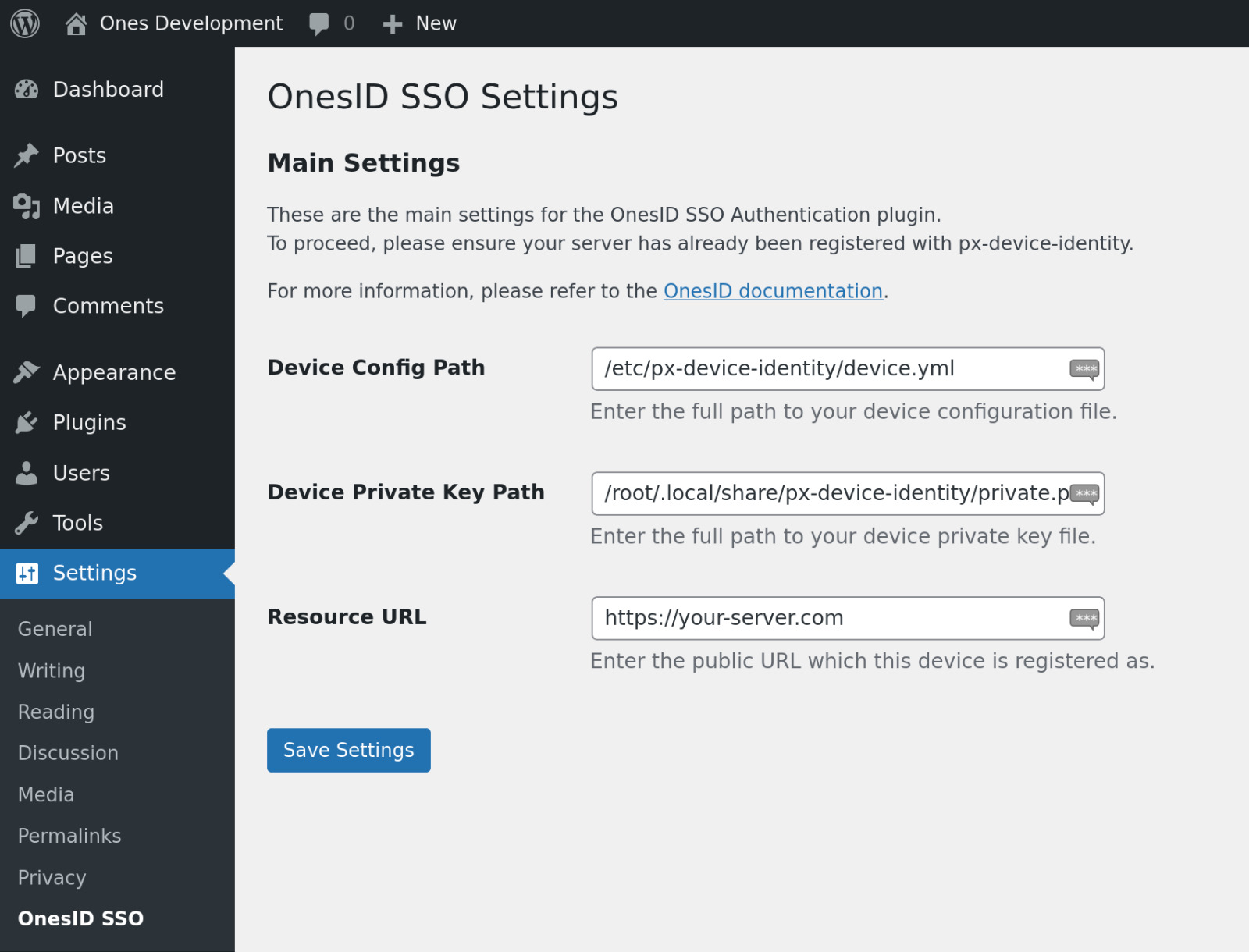1249x952 pixels.
Task: Click the Pages icon in sidebar
Action: (x=26, y=256)
